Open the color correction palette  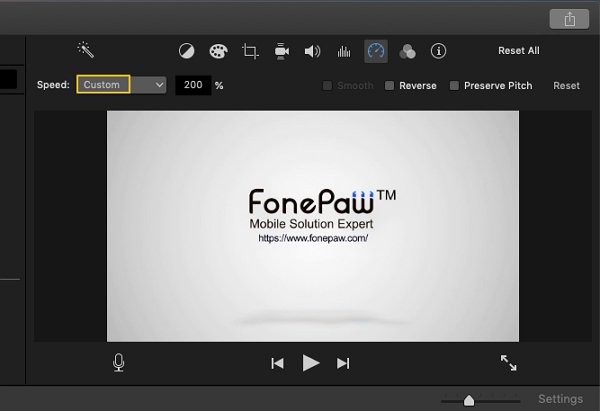218,51
